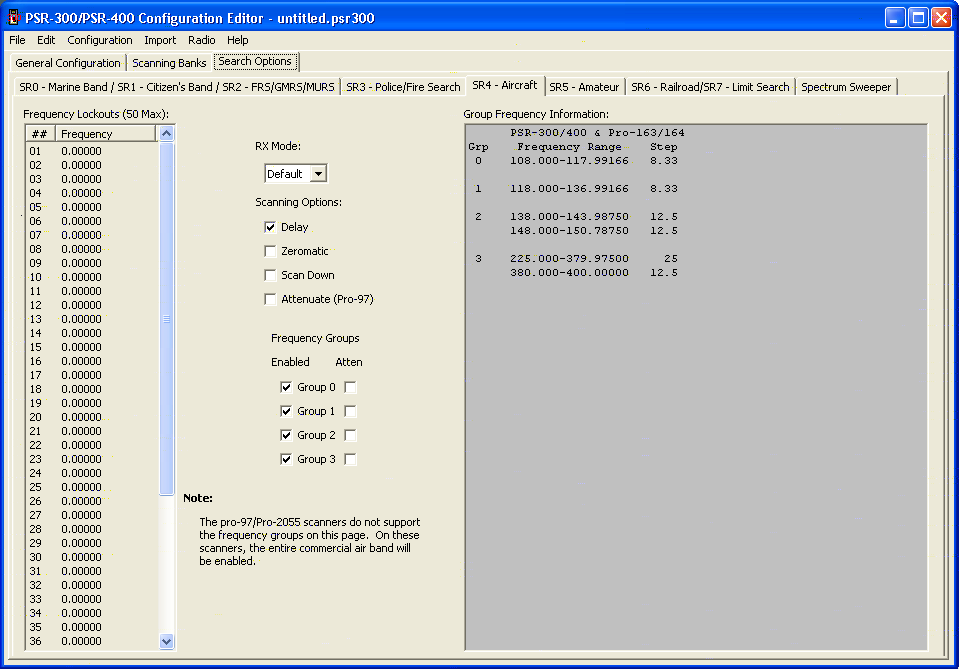The width and height of the screenshot is (959, 669).
Task: Click the application icon in title bar
Action: [x=15, y=18]
